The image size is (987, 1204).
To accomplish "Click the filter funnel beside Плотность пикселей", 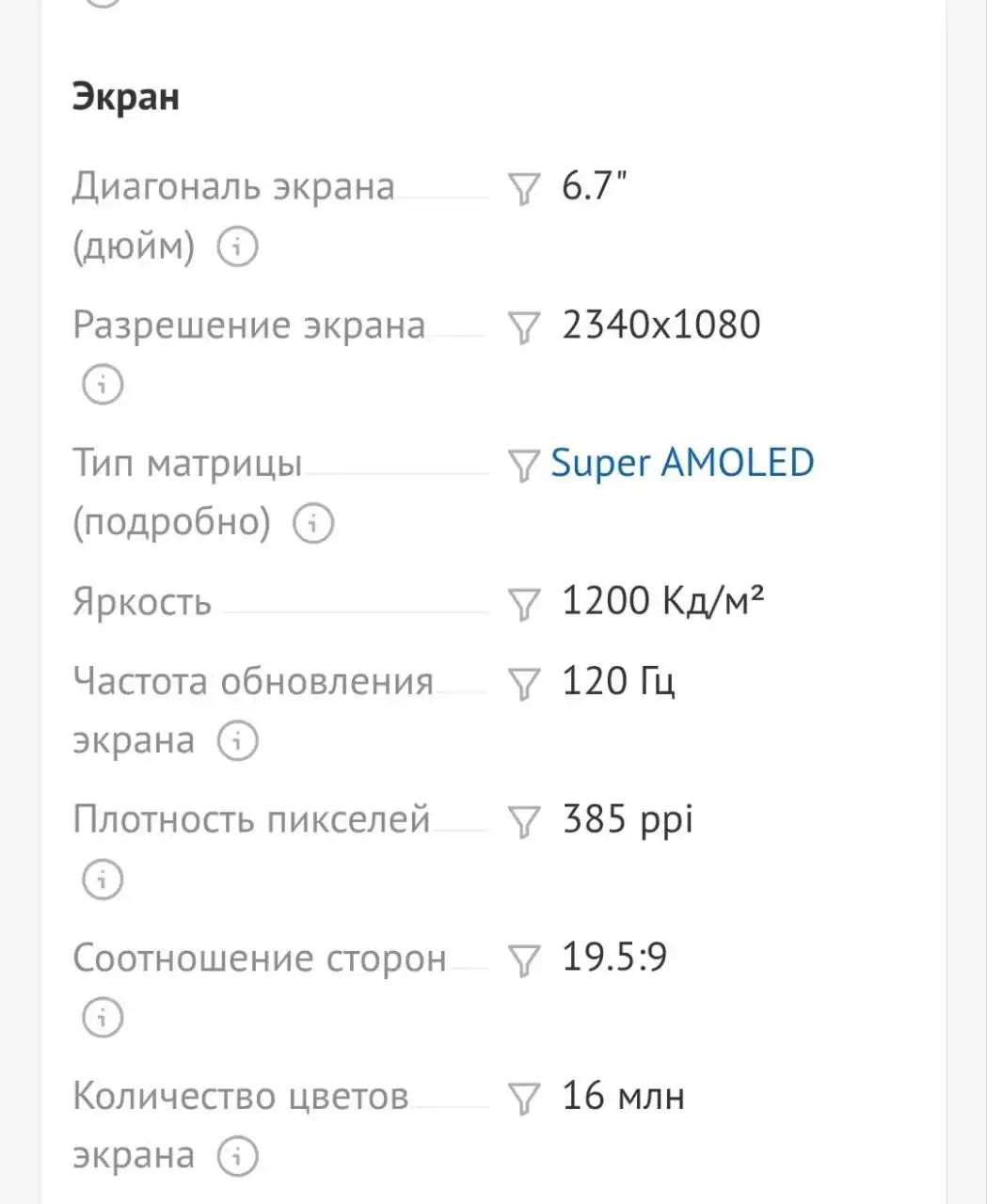I will [524, 819].
